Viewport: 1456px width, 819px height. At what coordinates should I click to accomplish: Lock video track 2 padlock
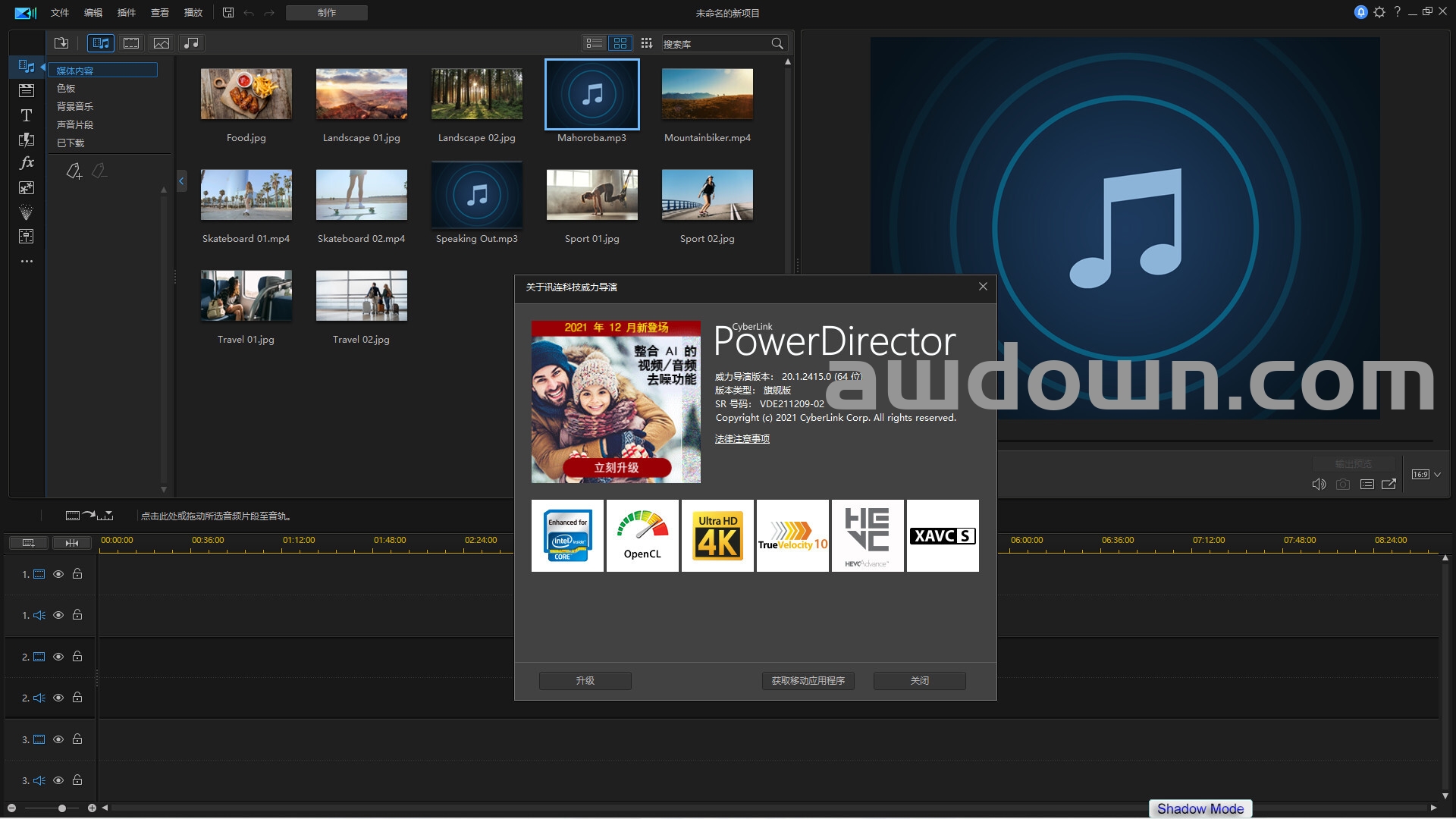pos(77,657)
